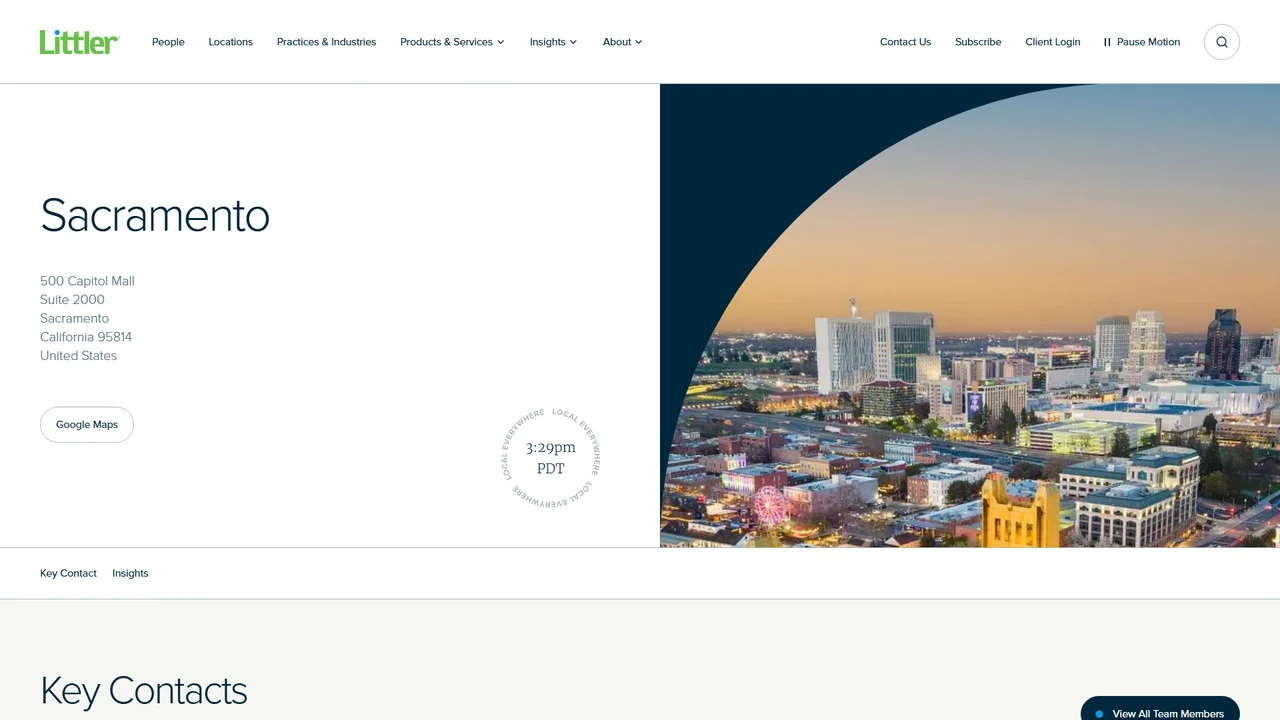Select the Sacramento page heading
This screenshot has height=720, width=1280.
155,216
